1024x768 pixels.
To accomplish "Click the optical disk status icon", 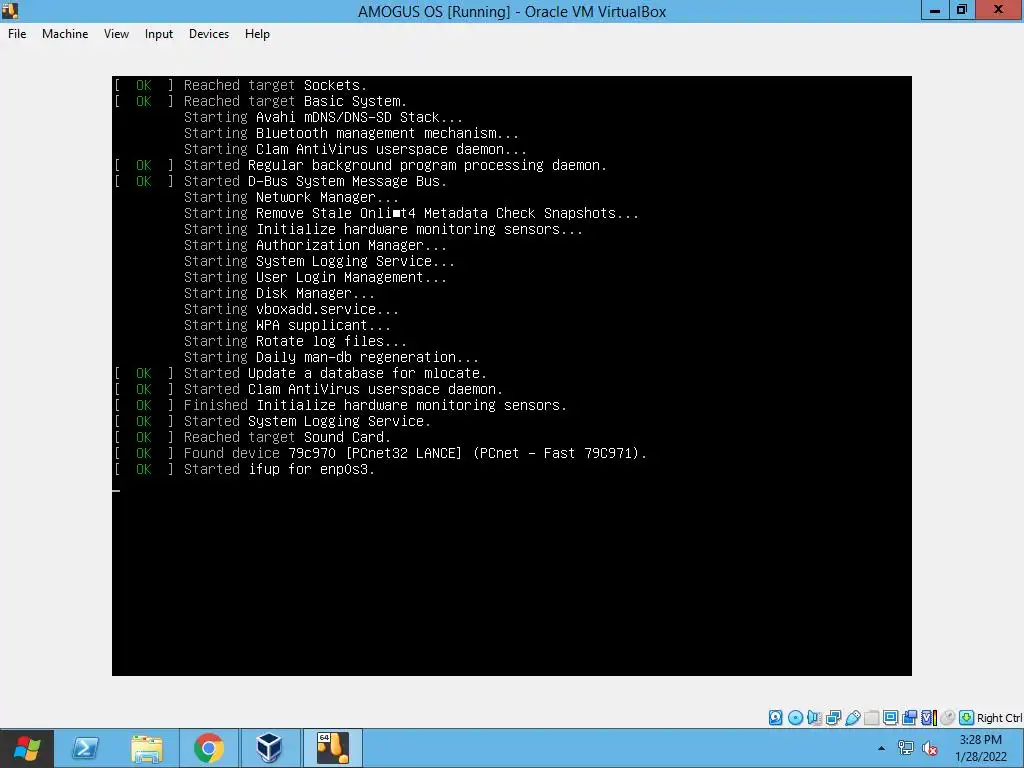I will click(795, 718).
